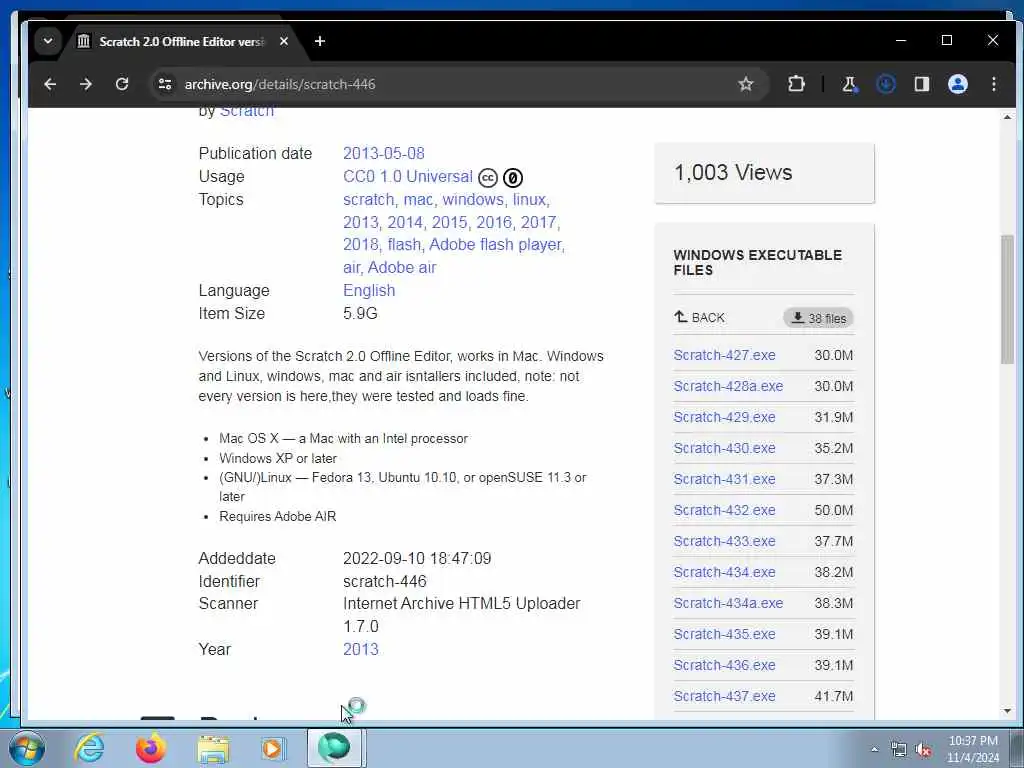Open Windows Media Player from the taskbar
The height and width of the screenshot is (768, 1024).
(x=272, y=748)
